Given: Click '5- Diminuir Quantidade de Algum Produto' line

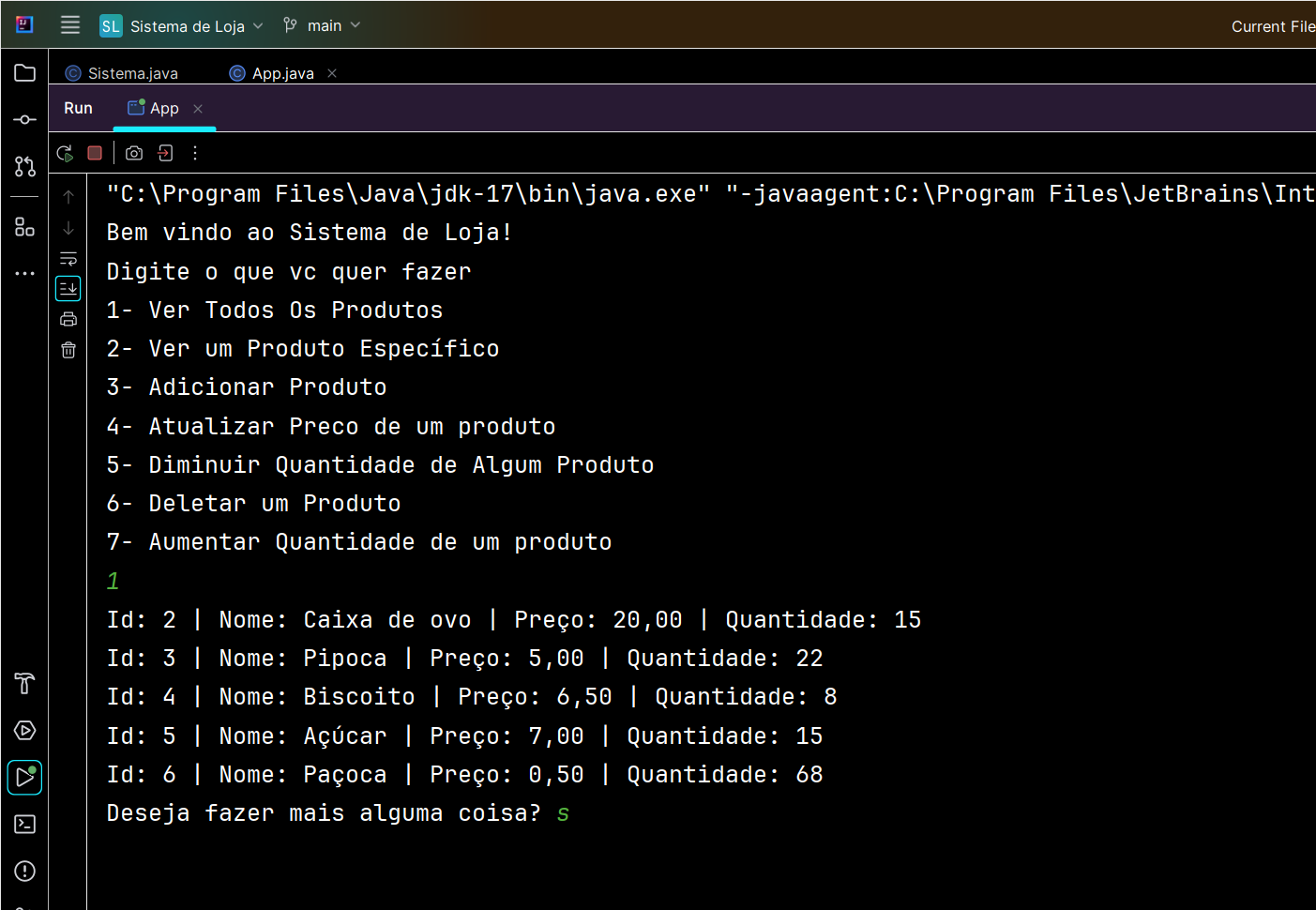Looking at the screenshot, I should [x=380, y=465].
